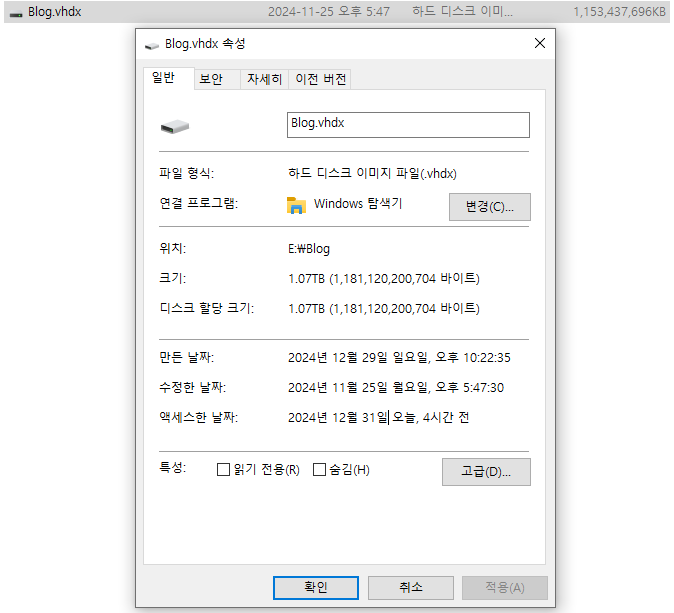Click the 만든 날짜 value 2024년 12월 29일
Viewport: 674px width, 613px height.
(x=399, y=358)
